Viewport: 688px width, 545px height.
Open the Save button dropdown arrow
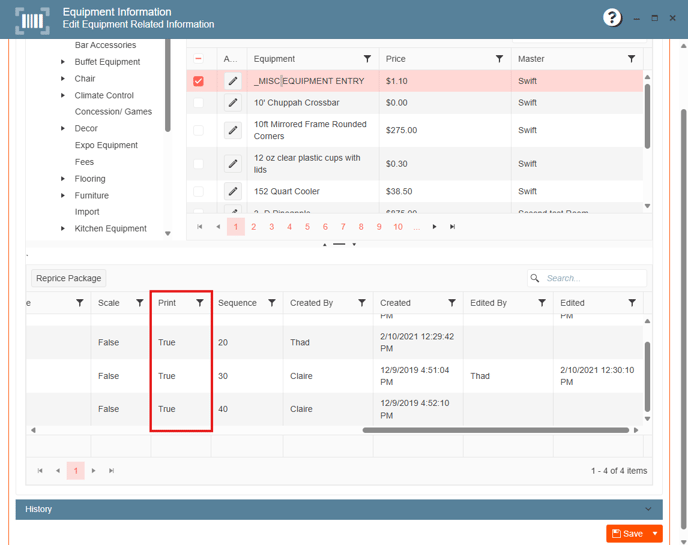(x=655, y=534)
